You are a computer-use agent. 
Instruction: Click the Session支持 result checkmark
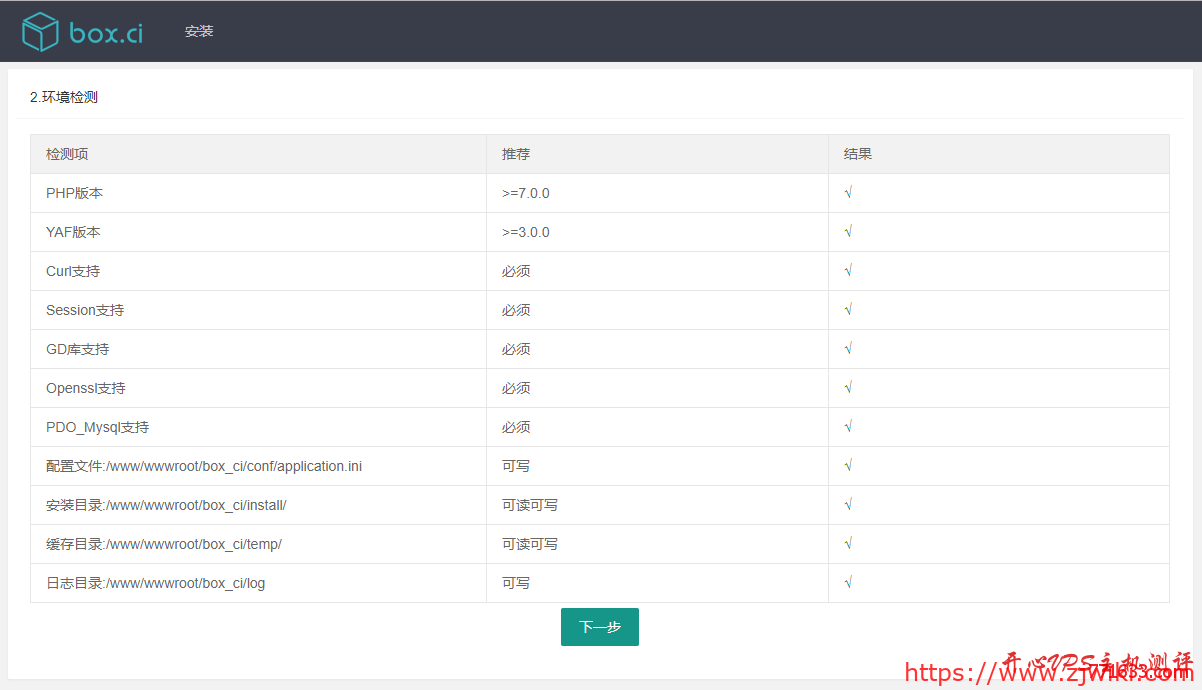(848, 310)
